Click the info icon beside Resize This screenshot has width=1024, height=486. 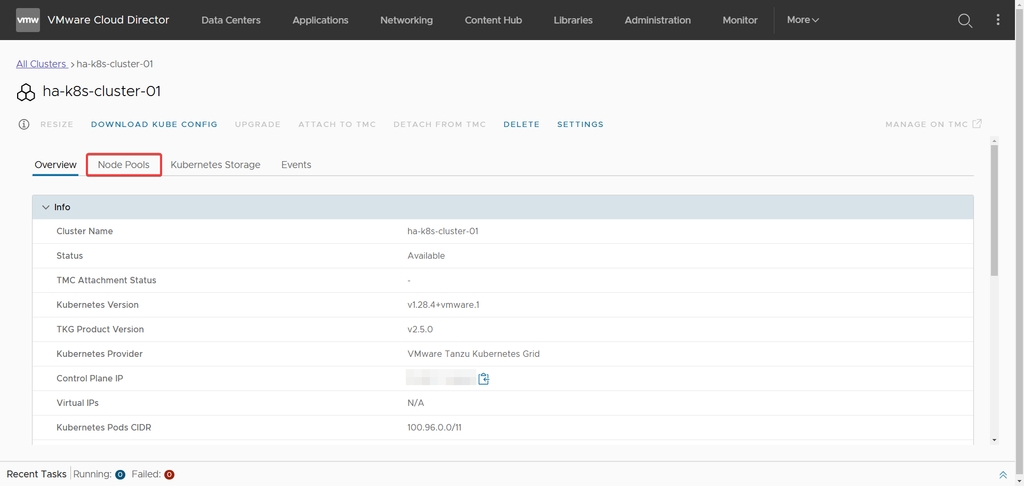click(24, 125)
